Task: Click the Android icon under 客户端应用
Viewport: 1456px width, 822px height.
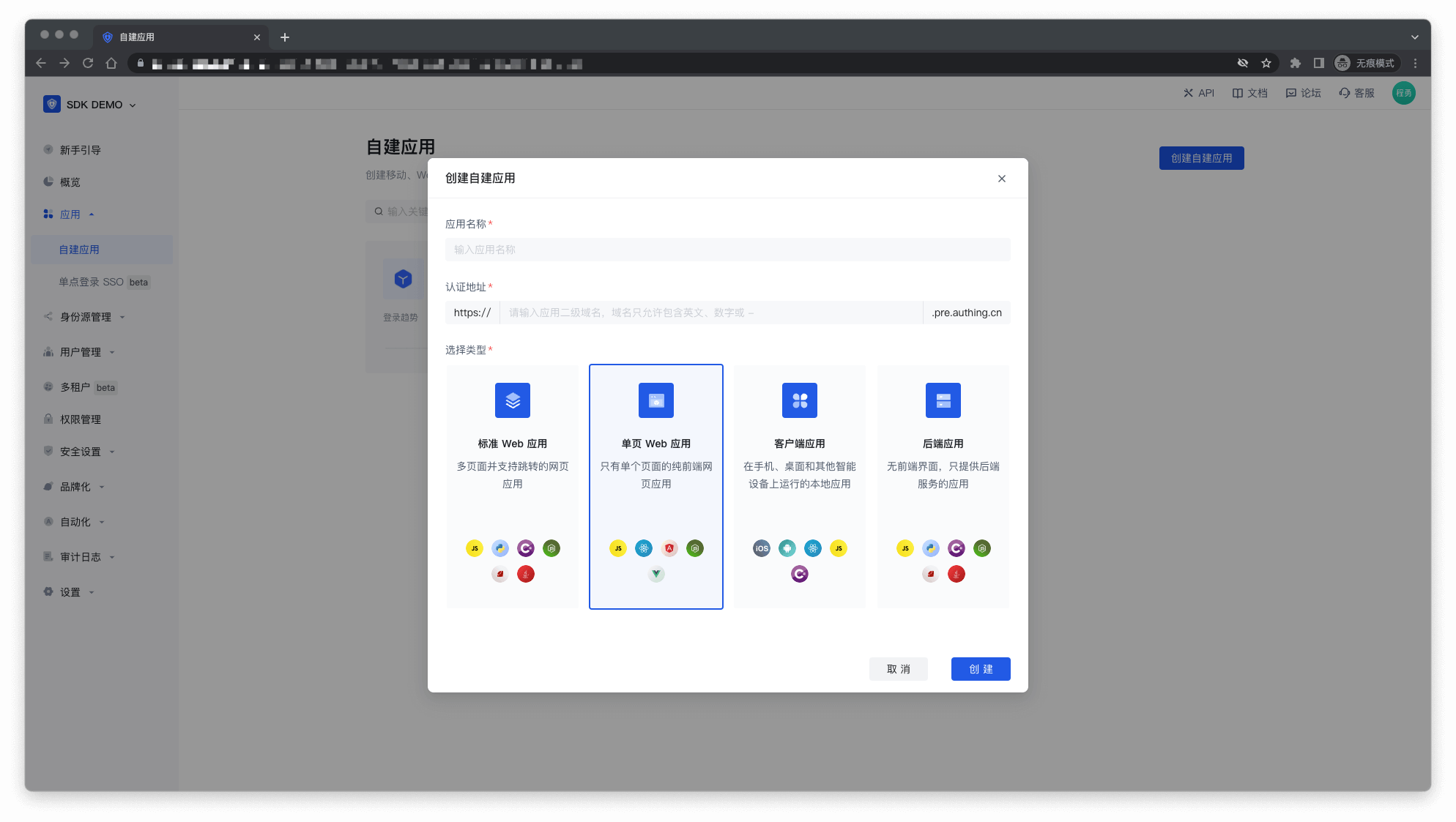Action: (787, 548)
